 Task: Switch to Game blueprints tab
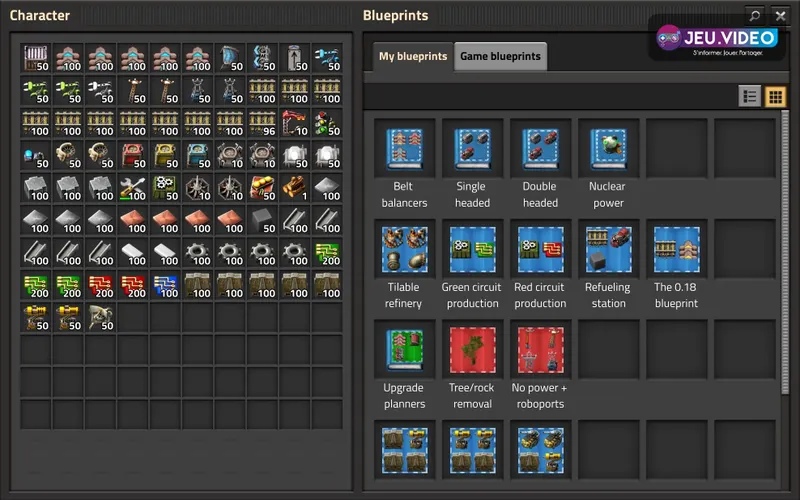tap(501, 56)
